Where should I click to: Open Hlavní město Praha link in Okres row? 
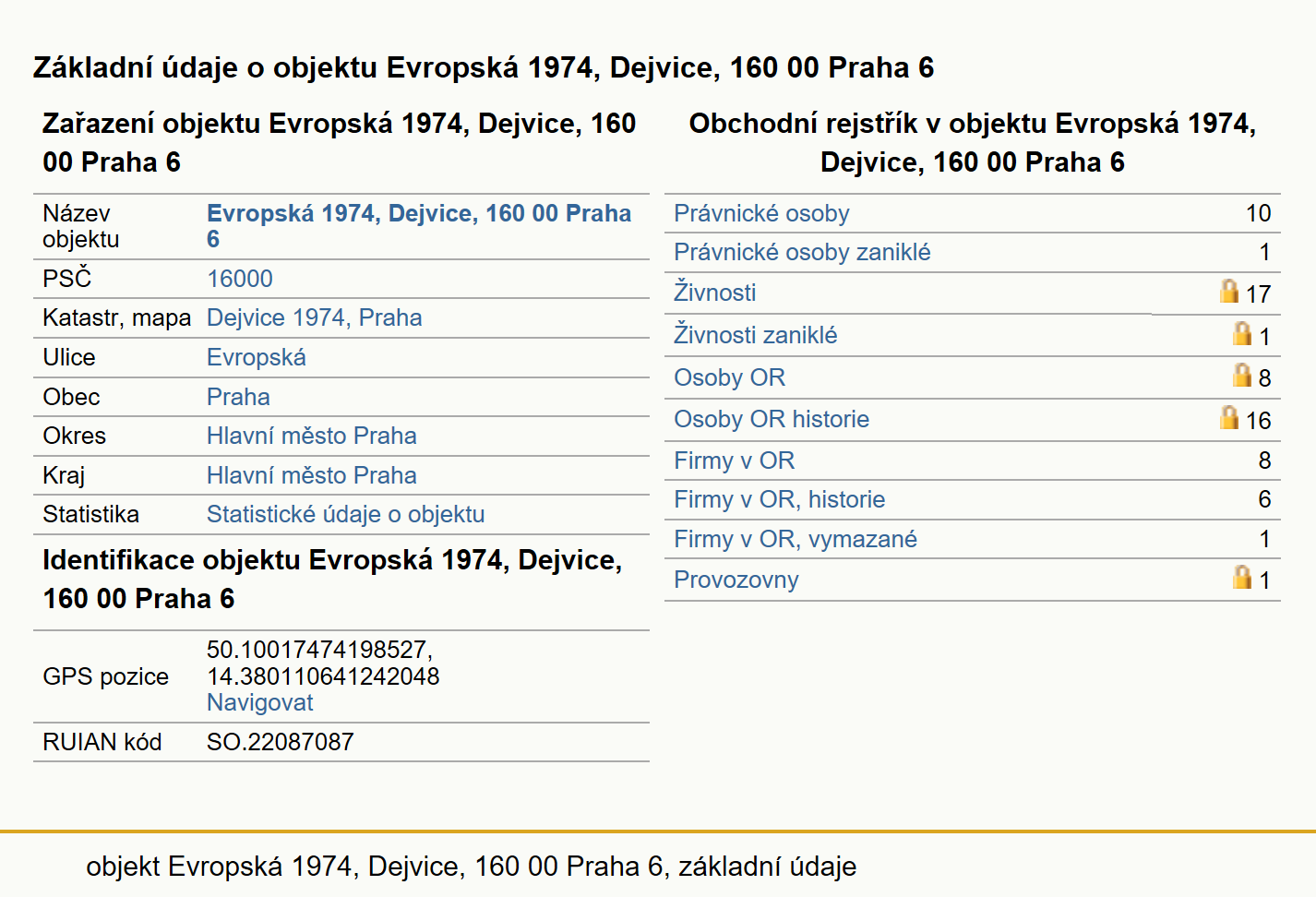(311, 436)
